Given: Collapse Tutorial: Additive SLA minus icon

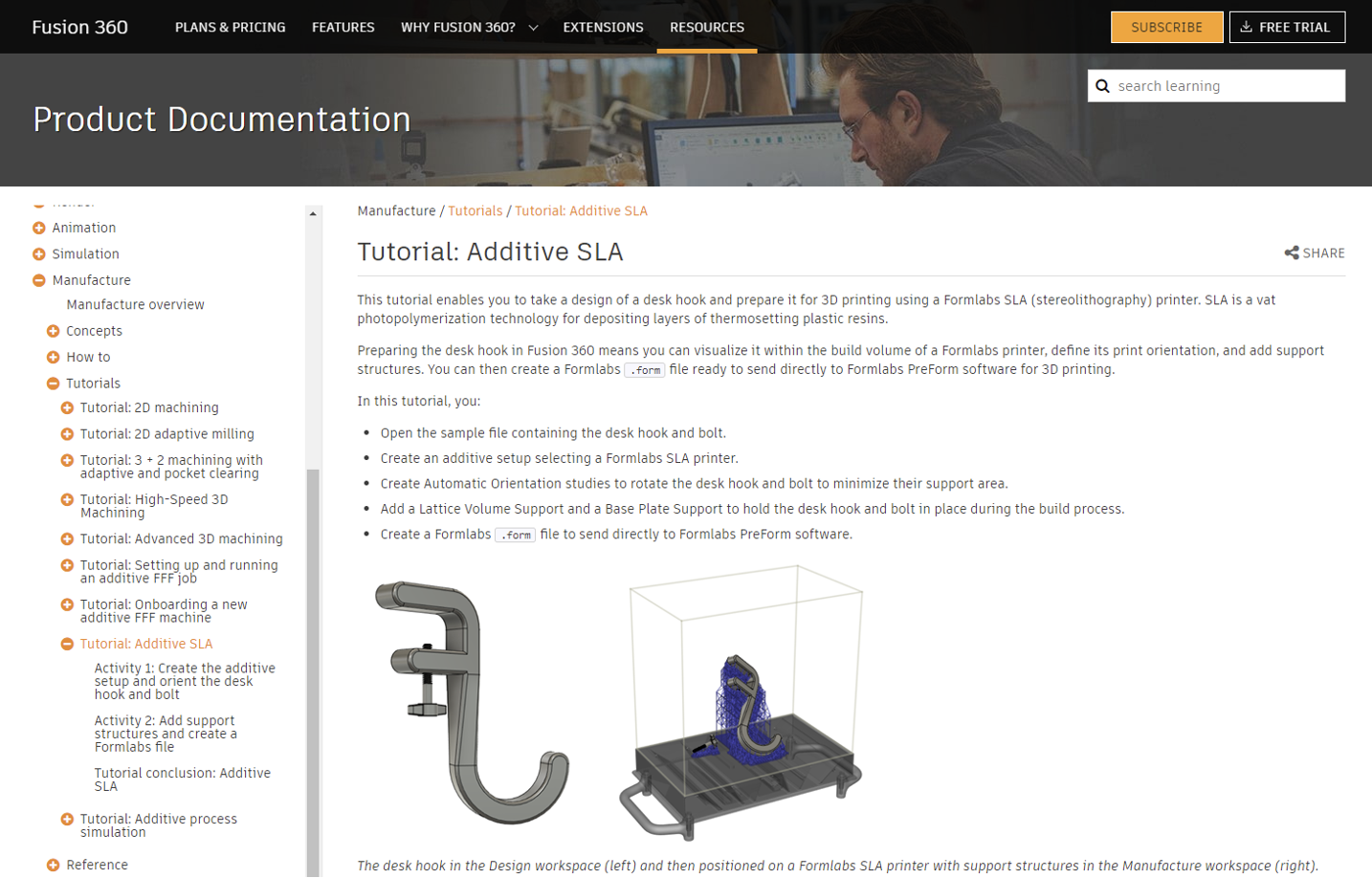Looking at the screenshot, I should click(67, 644).
